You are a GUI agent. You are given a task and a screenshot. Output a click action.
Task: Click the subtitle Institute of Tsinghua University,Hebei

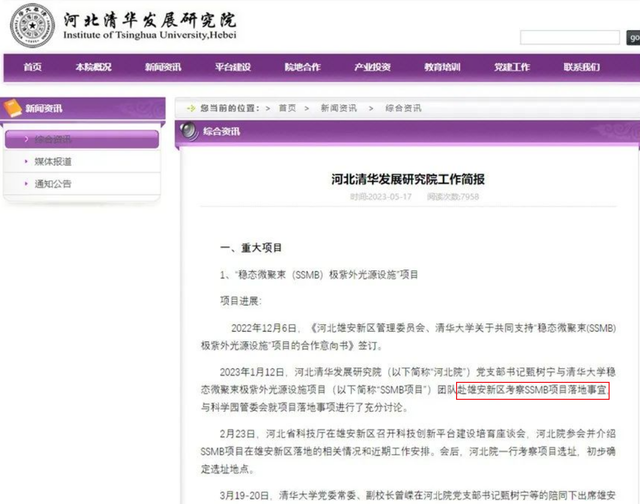[x=150, y=35]
